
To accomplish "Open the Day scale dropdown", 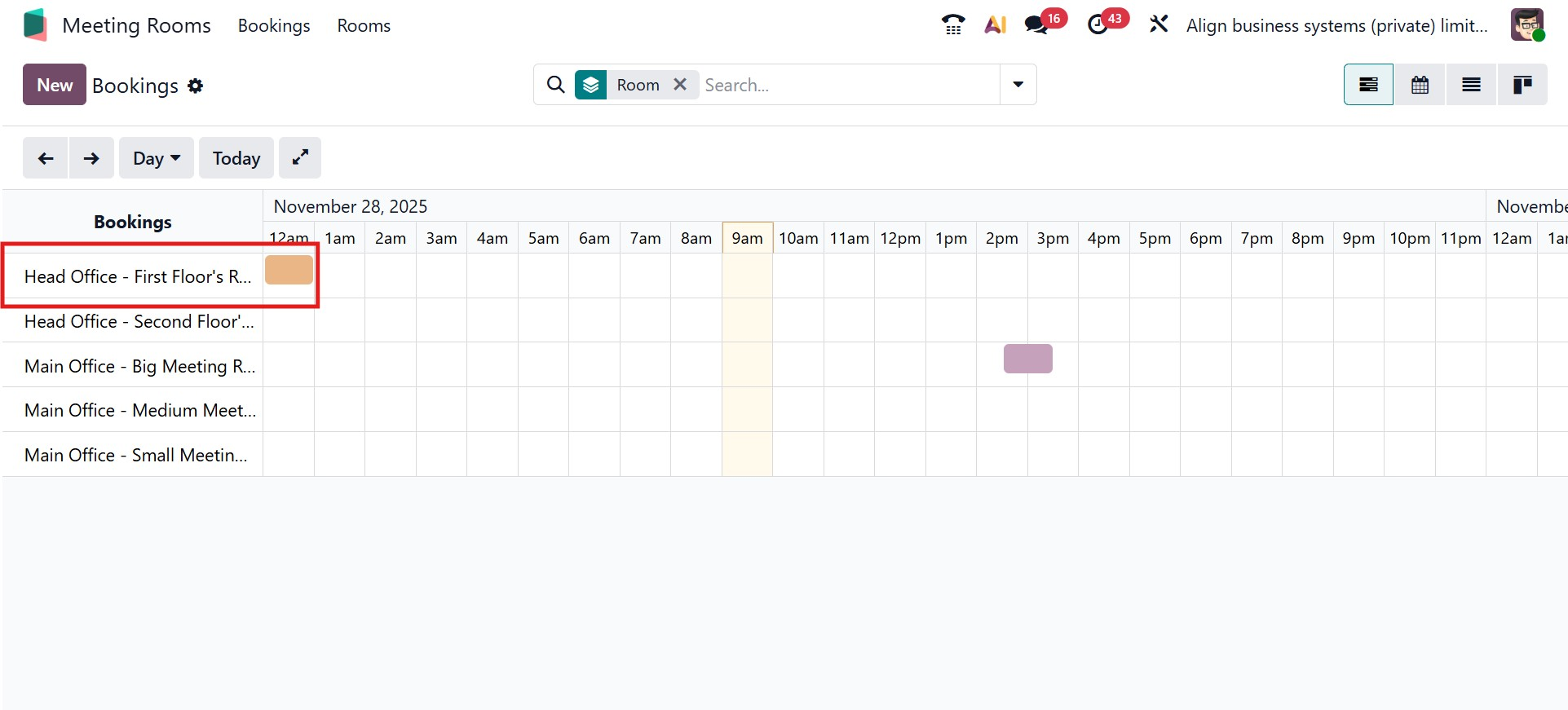I will (157, 158).
